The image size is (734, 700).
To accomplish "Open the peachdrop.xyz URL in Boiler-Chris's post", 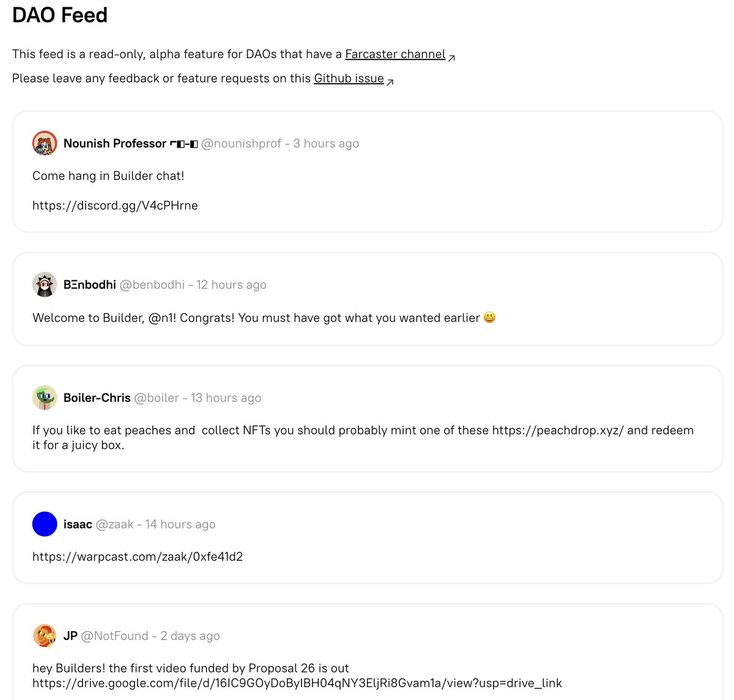I will tap(558, 430).
